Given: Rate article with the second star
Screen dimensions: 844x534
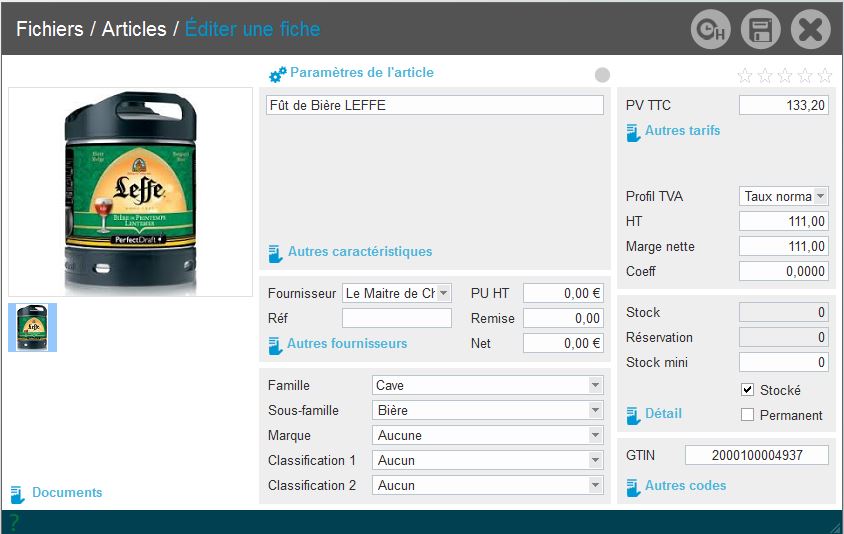Looking at the screenshot, I should click(765, 75).
